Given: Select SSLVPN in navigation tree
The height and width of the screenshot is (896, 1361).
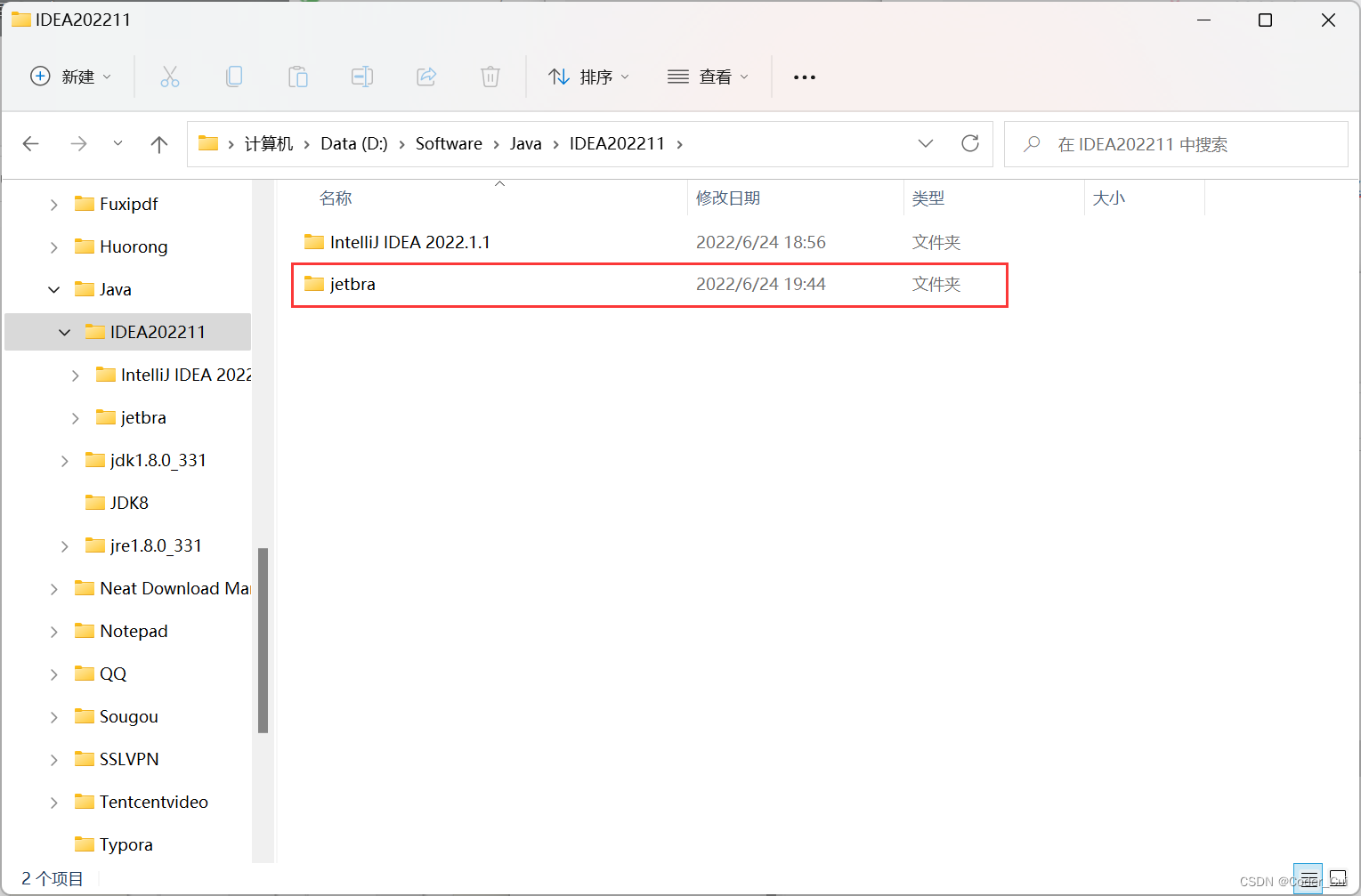Looking at the screenshot, I should [129, 759].
